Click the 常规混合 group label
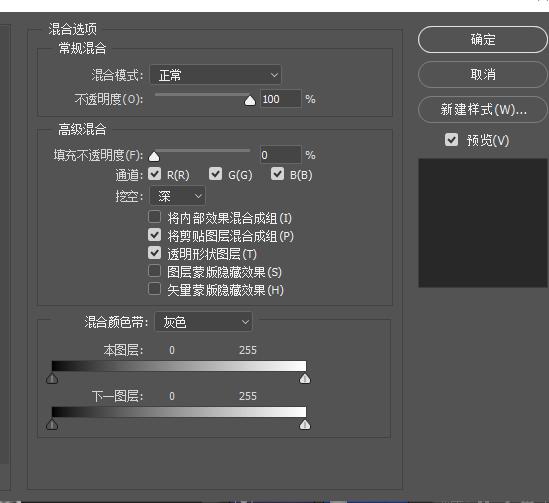 point(82,48)
